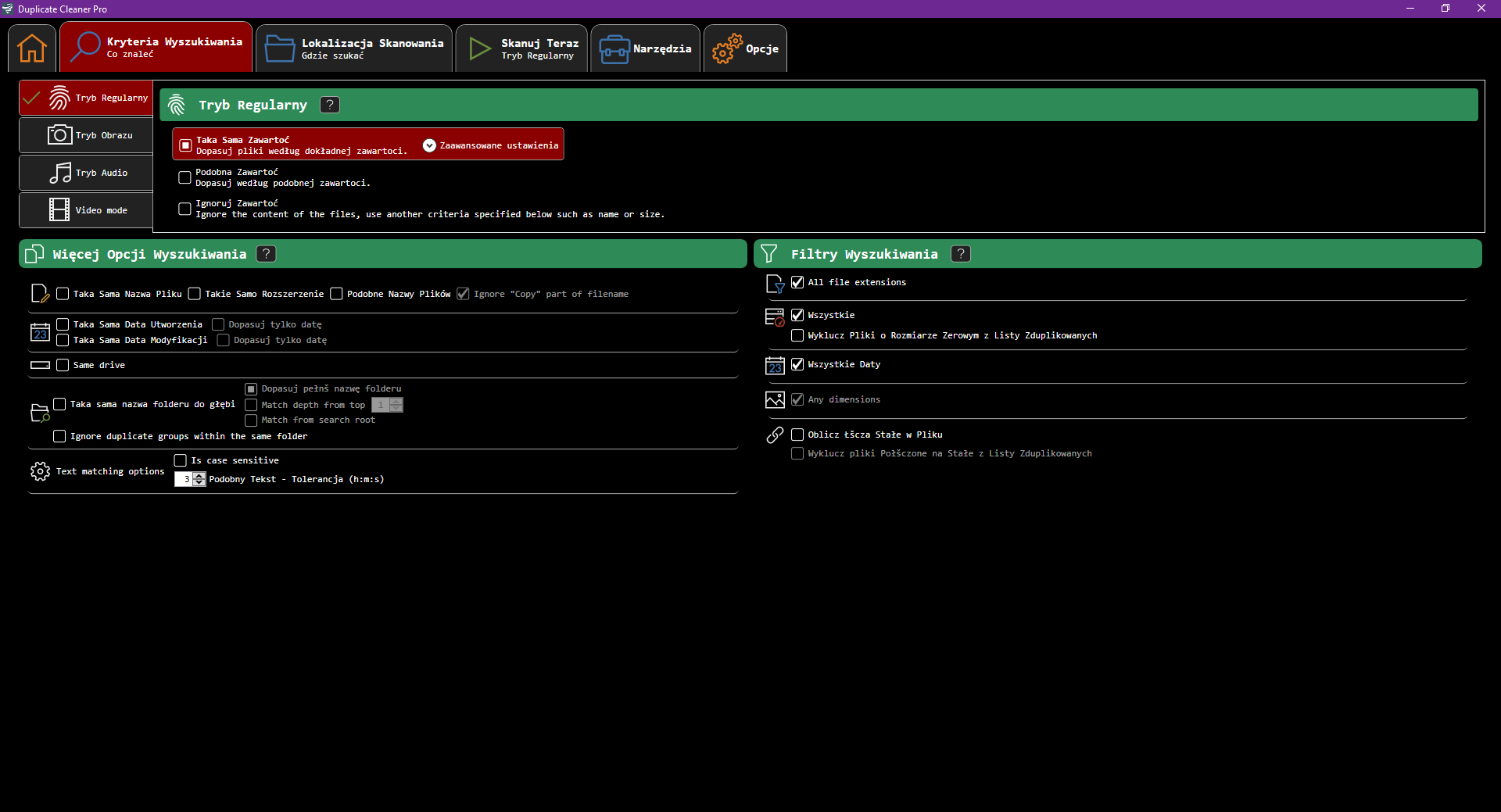The height and width of the screenshot is (812, 1501).
Task: Click the Więcej Opcji documents icon
Action: (34, 254)
